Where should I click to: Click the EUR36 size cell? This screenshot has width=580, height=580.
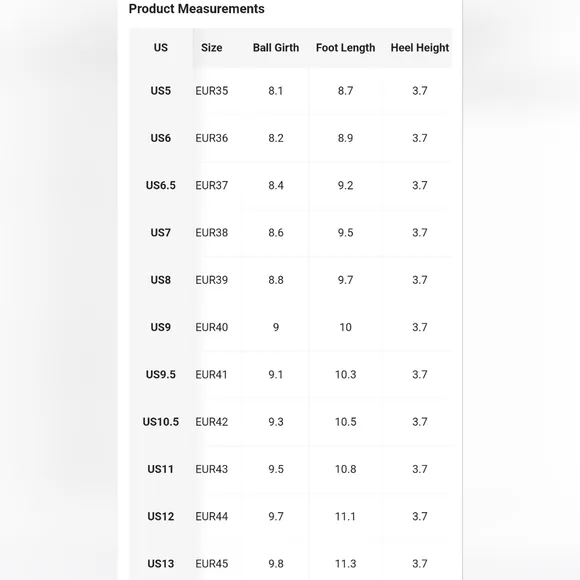coord(212,138)
